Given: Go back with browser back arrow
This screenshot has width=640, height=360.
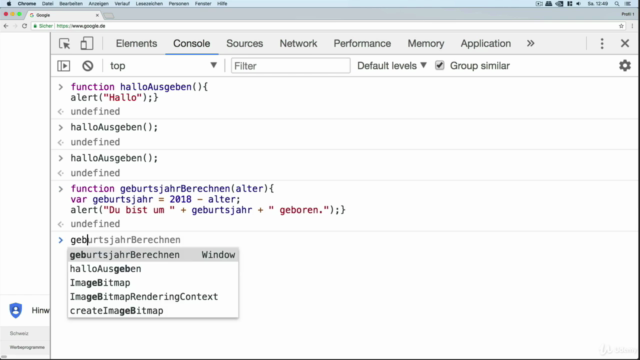Looking at the screenshot, I should (6, 26).
